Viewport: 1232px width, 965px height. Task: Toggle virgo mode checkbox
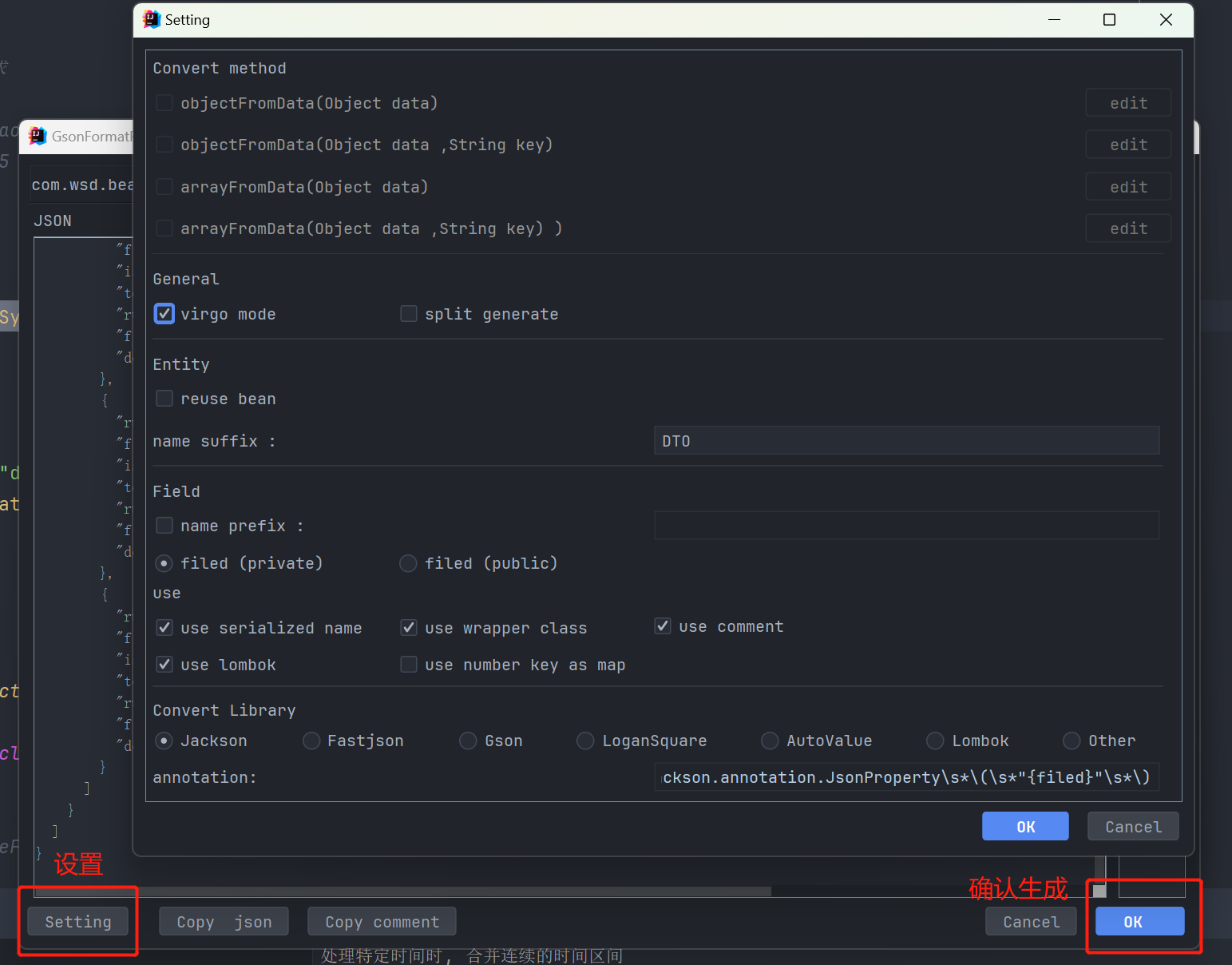[x=164, y=314]
